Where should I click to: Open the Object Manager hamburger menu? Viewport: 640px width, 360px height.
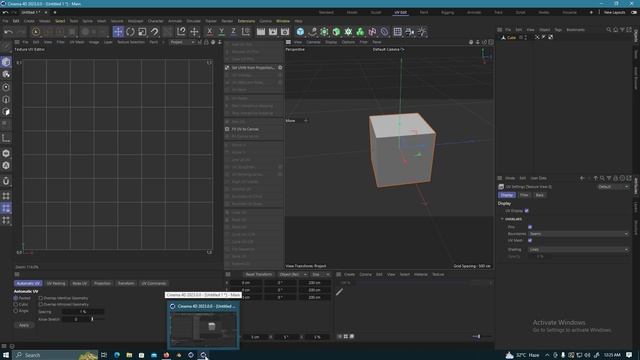click(500, 30)
